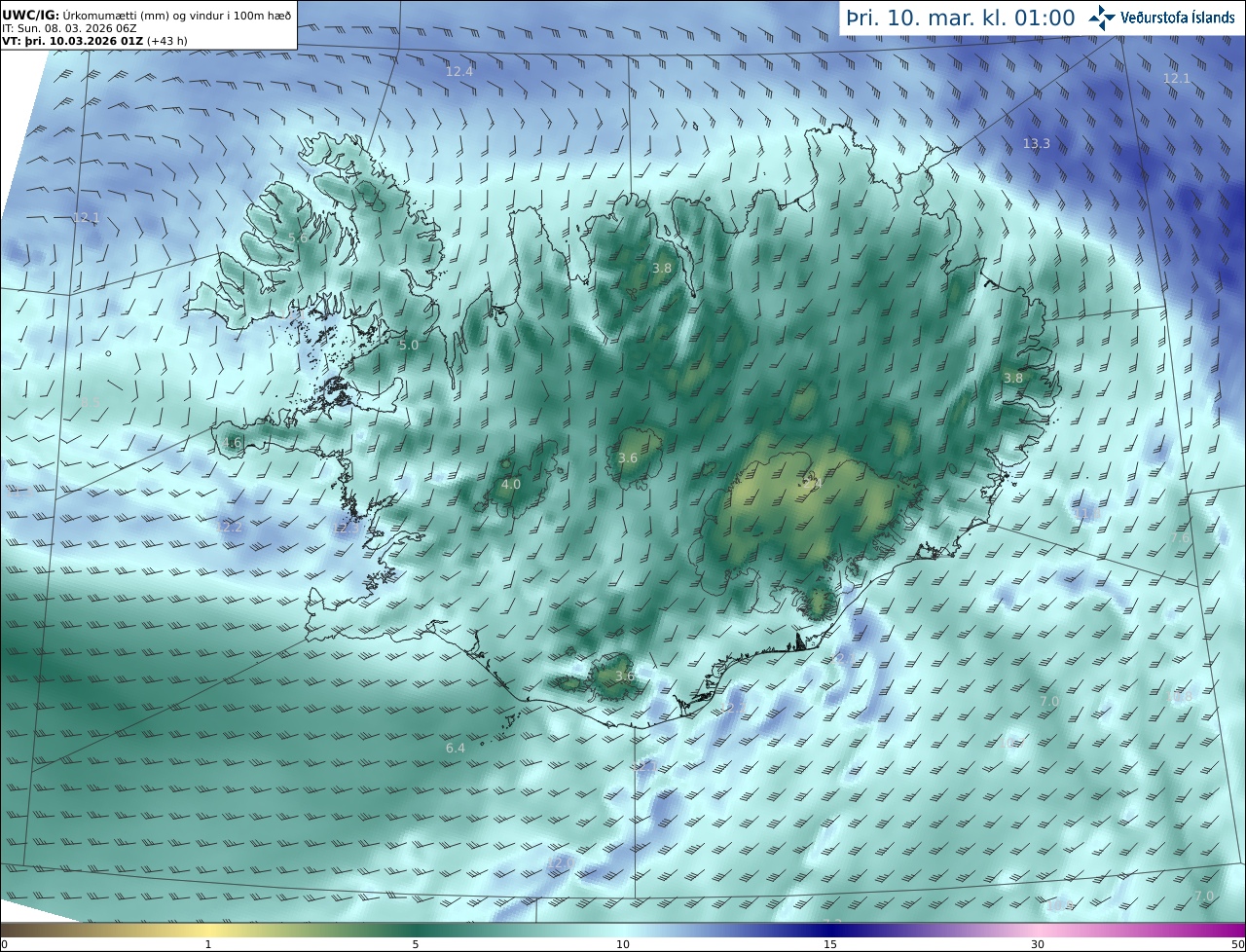Click the 12.4 value on the map
The image size is (1246, 952).
459,71
